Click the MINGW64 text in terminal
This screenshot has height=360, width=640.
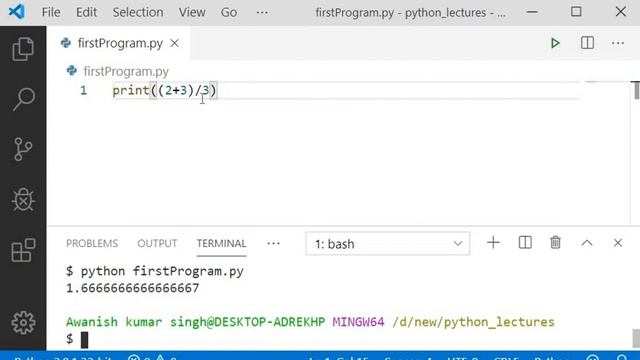coord(358,322)
